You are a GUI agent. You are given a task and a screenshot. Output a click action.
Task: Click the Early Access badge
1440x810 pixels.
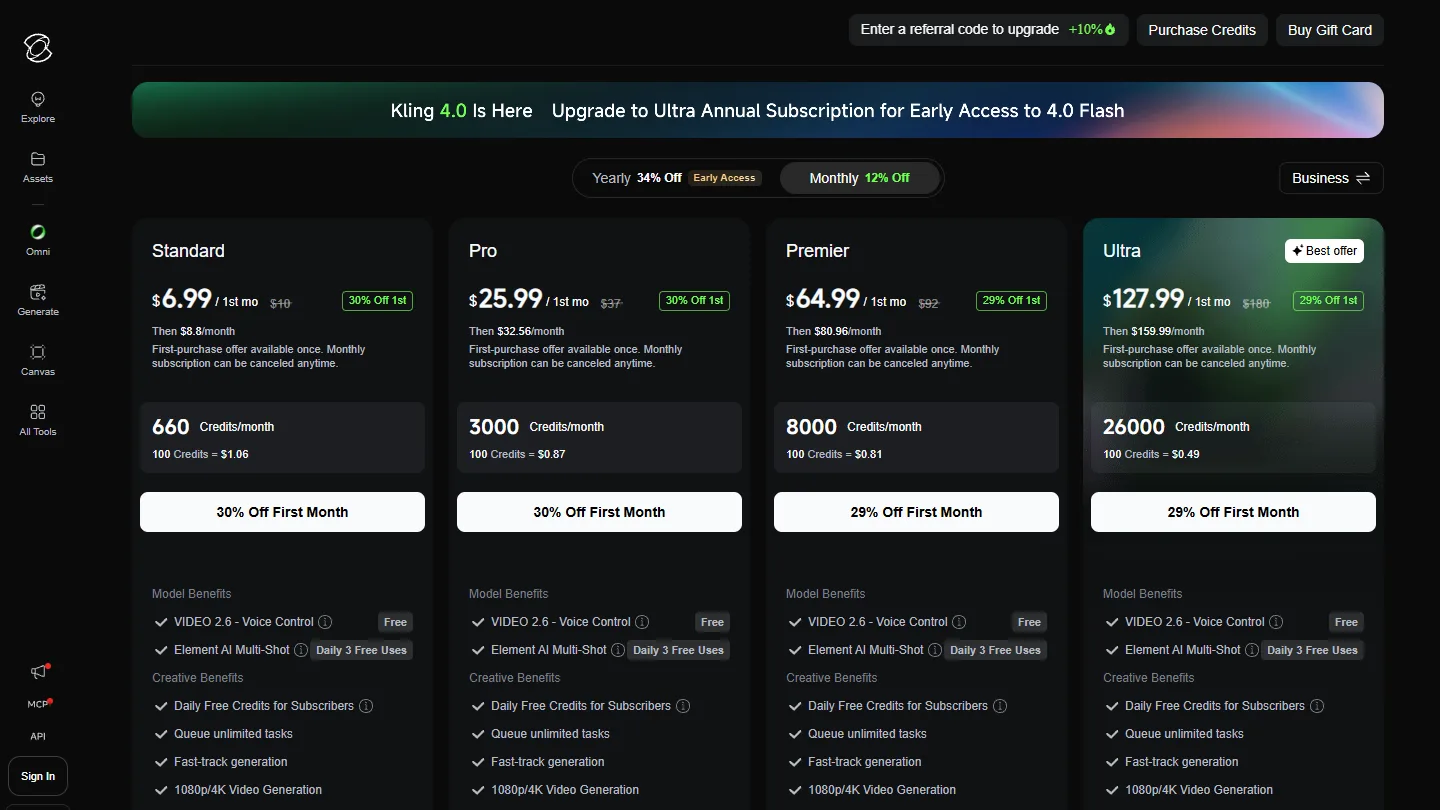pyautogui.click(x=724, y=178)
